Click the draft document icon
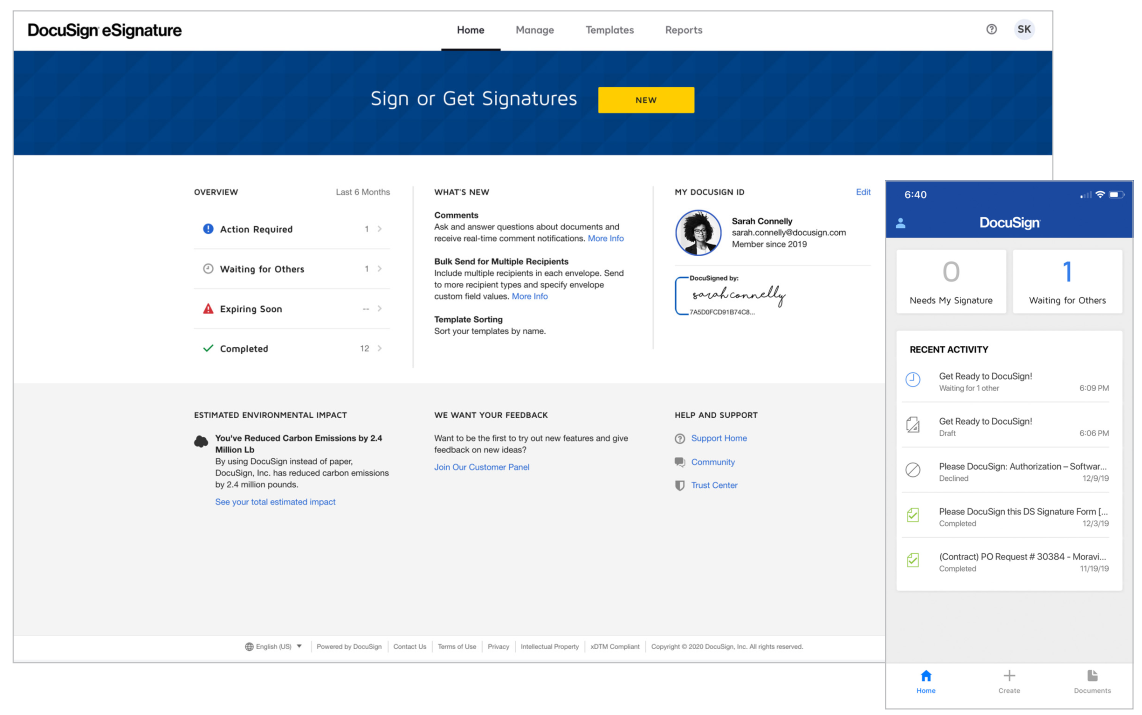The width and height of the screenshot is (1142, 715). [912, 426]
